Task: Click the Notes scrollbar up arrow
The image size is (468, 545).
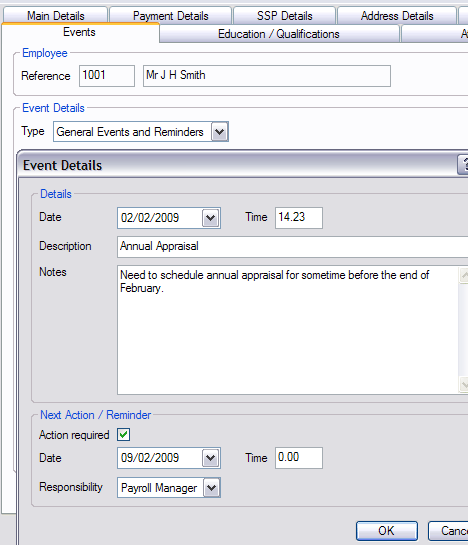Action: click(x=463, y=275)
